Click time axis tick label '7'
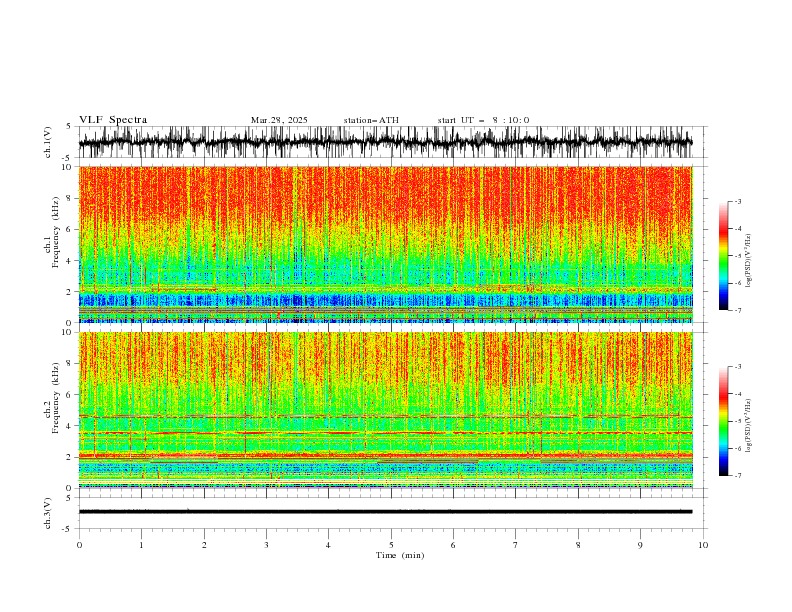The image size is (792, 612). [x=516, y=545]
